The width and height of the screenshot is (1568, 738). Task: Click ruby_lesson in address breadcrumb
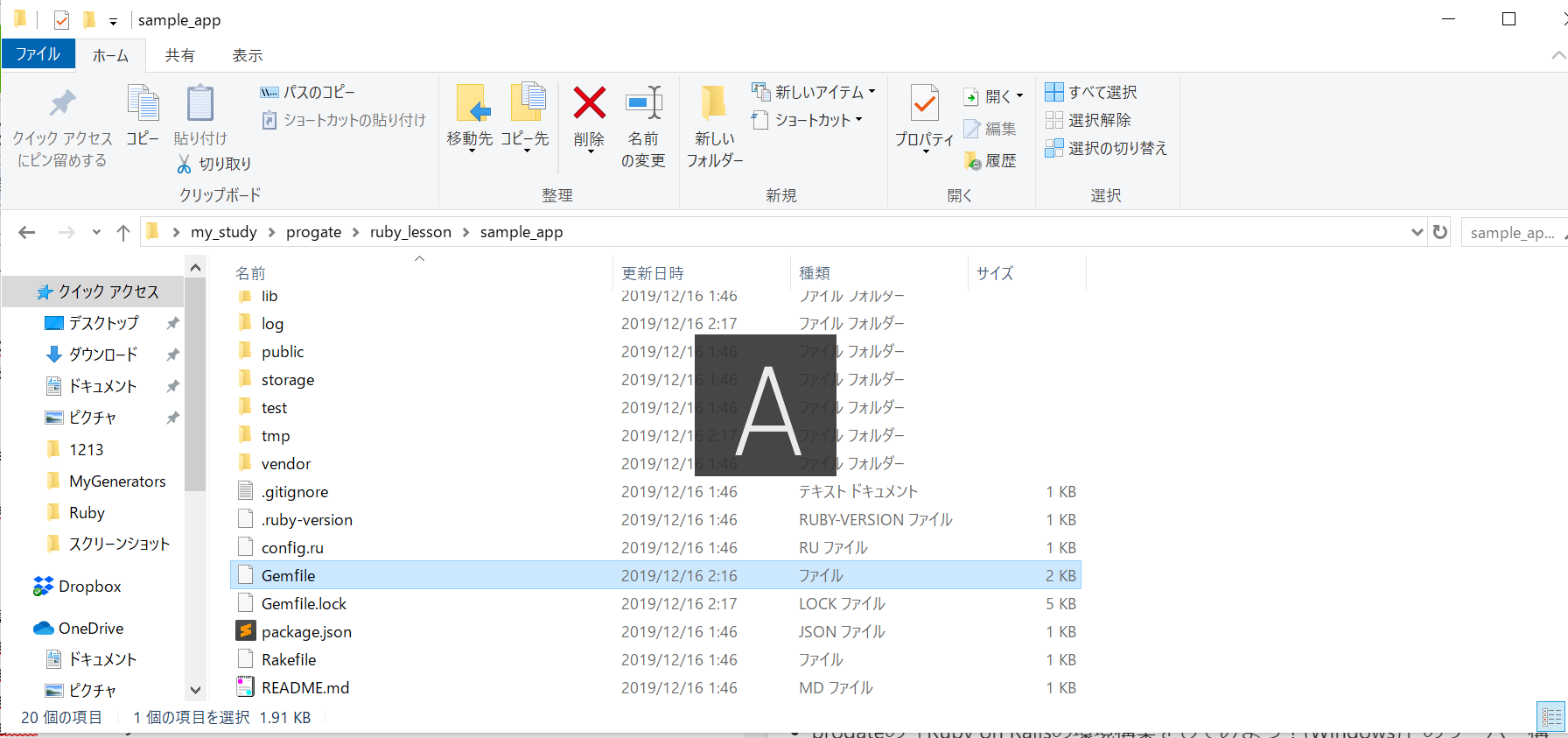point(410,232)
